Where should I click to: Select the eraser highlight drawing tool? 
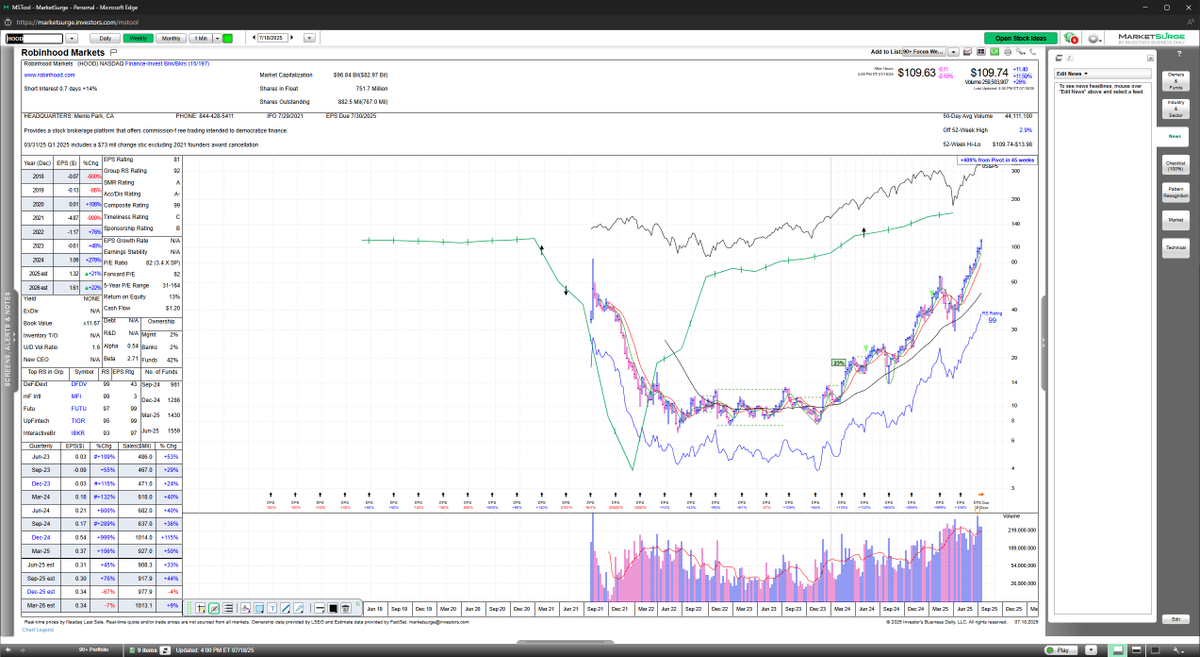(245, 608)
